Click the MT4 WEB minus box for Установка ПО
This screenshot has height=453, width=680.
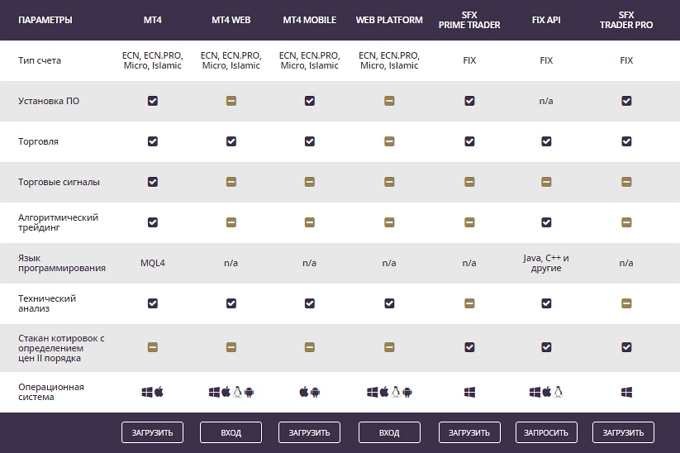point(231,101)
